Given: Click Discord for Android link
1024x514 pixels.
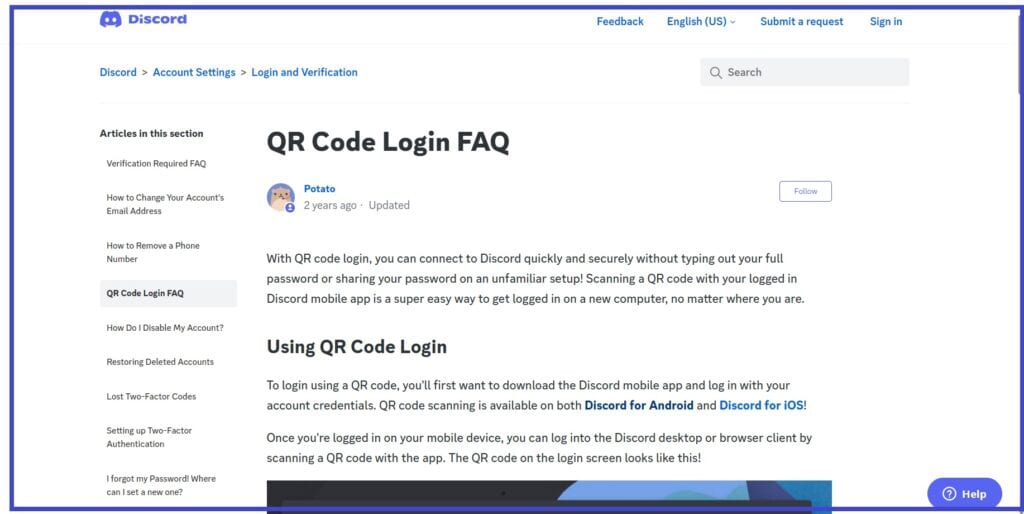Looking at the screenshot, I should click(x=639, y=405).
